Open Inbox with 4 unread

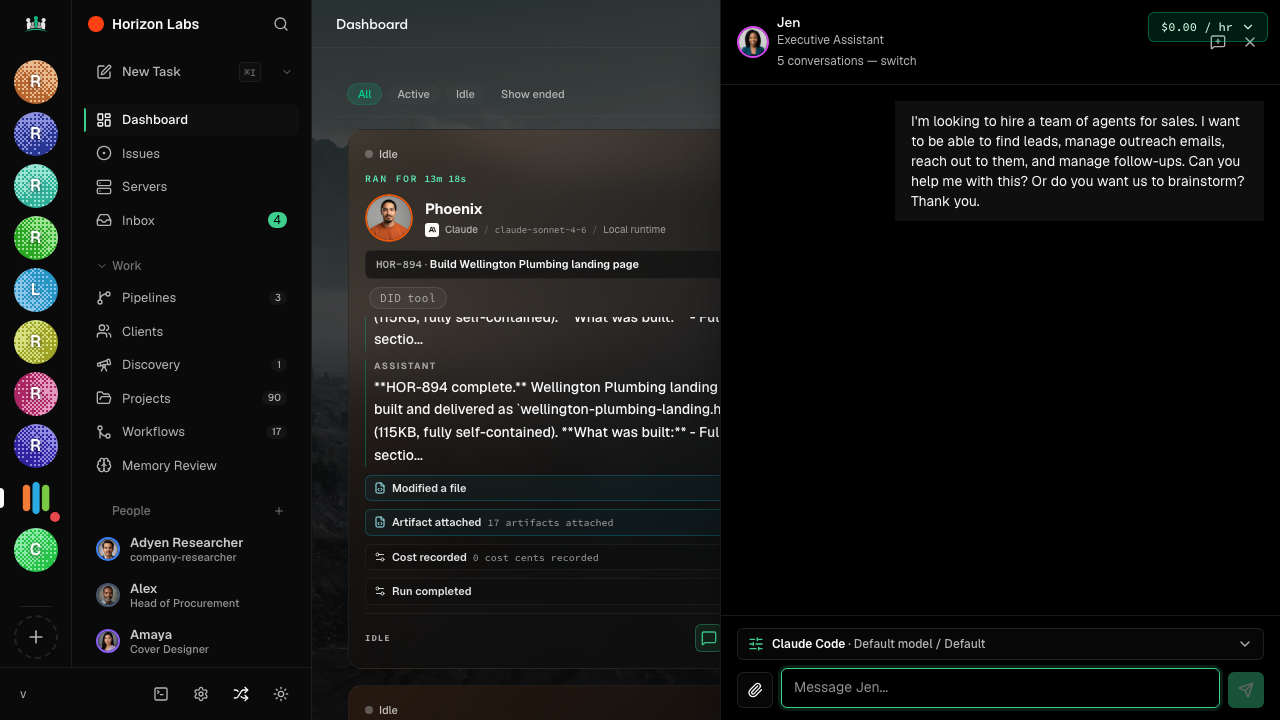[x=191, y=221]
